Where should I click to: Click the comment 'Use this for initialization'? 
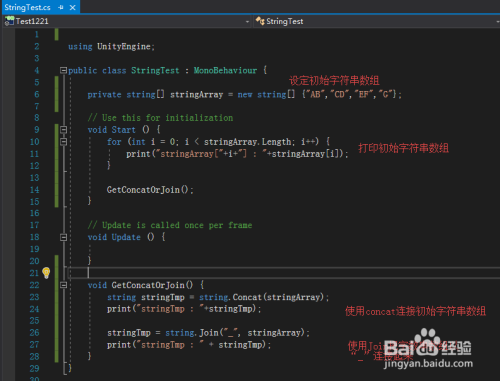(160, 118)
